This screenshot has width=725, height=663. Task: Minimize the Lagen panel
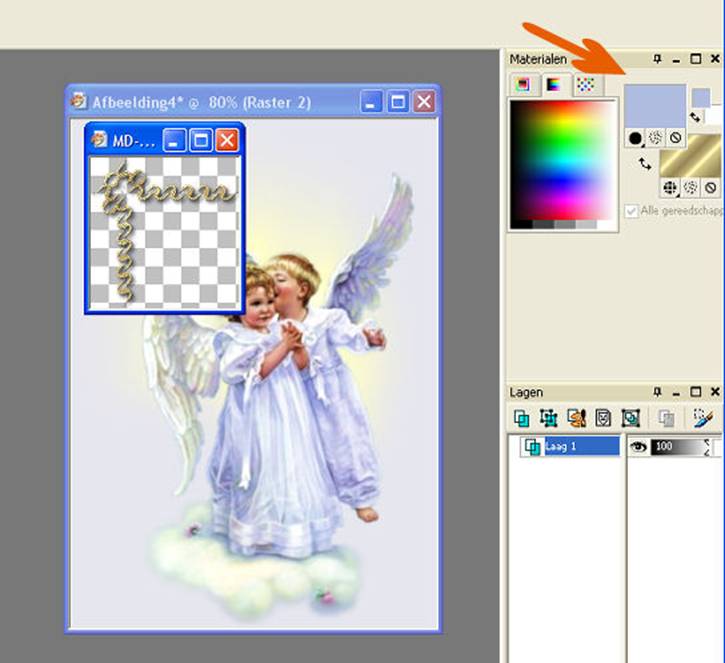click(x=676, y=393)
